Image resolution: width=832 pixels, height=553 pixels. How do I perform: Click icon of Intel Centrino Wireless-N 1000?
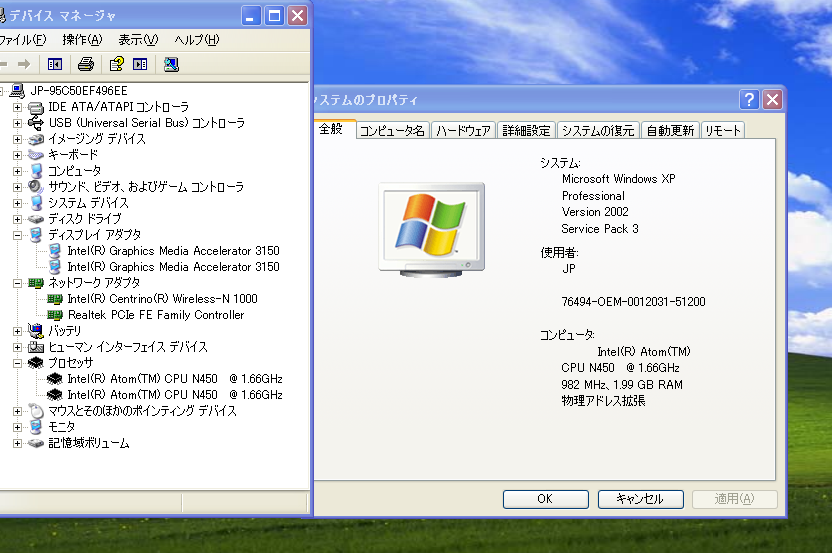click(55, 299)
